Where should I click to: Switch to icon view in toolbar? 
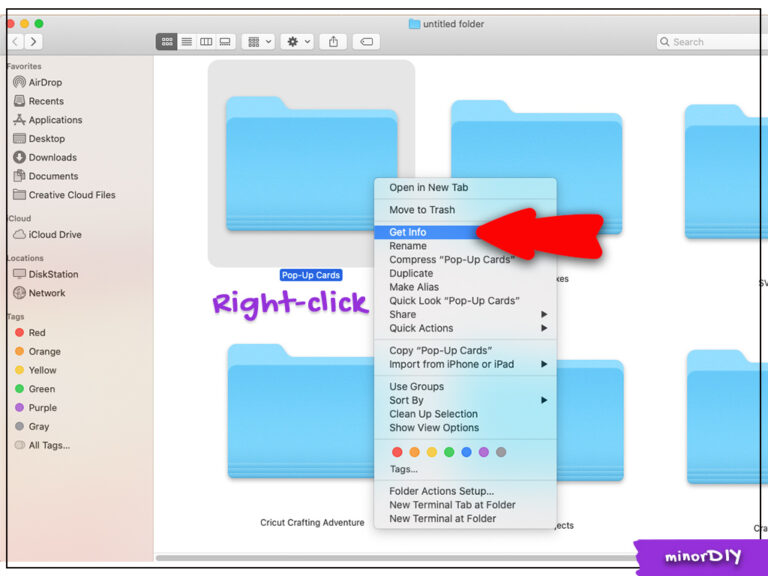(167, 42)
